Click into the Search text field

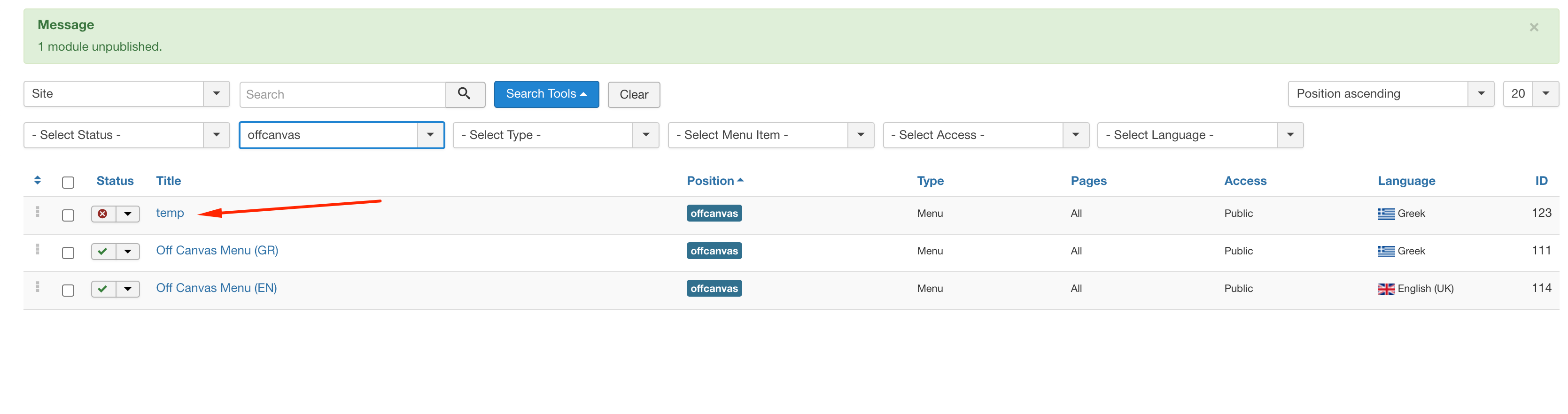click(343, 95)
